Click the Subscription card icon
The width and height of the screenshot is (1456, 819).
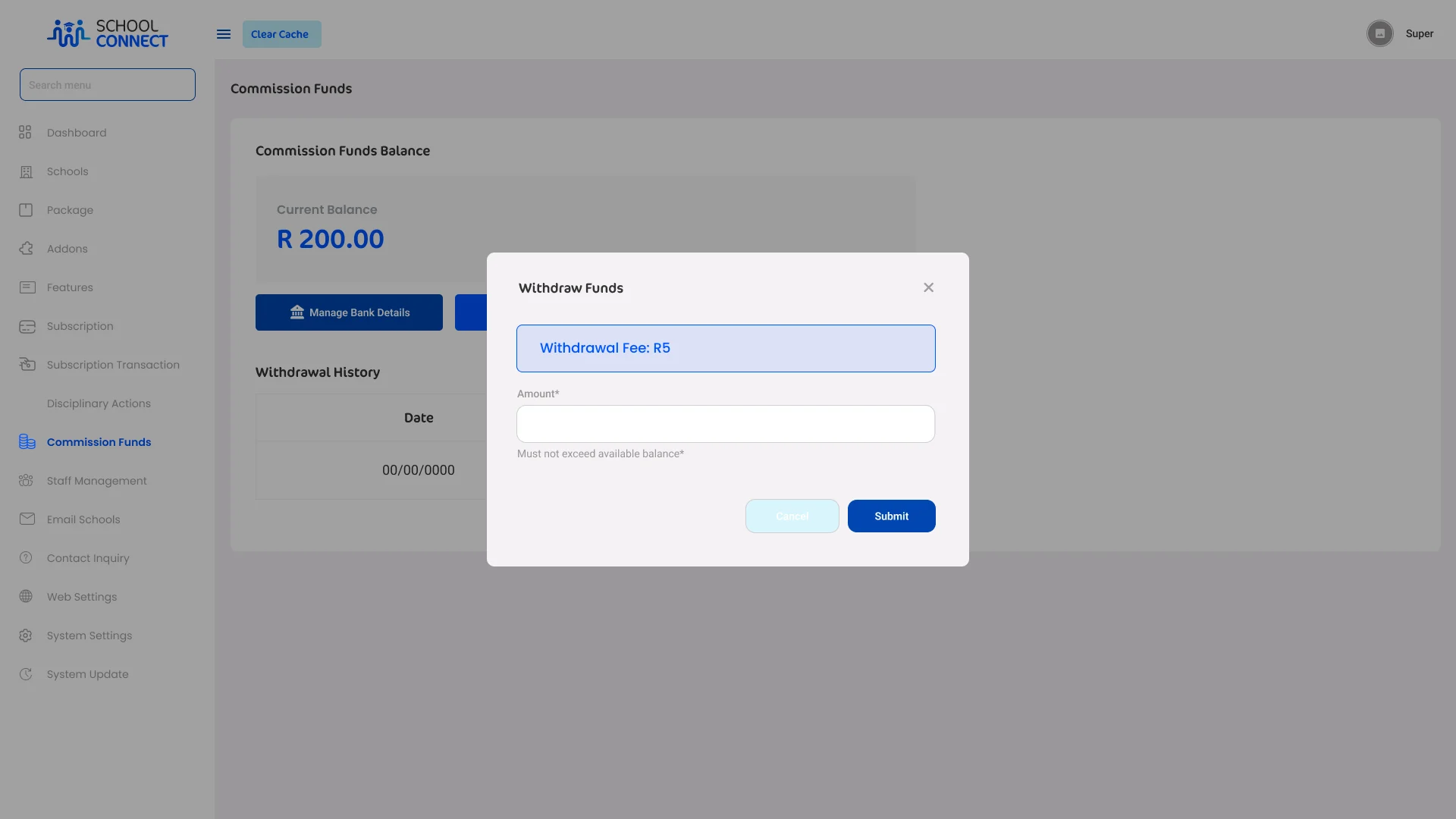click(27, 326)
